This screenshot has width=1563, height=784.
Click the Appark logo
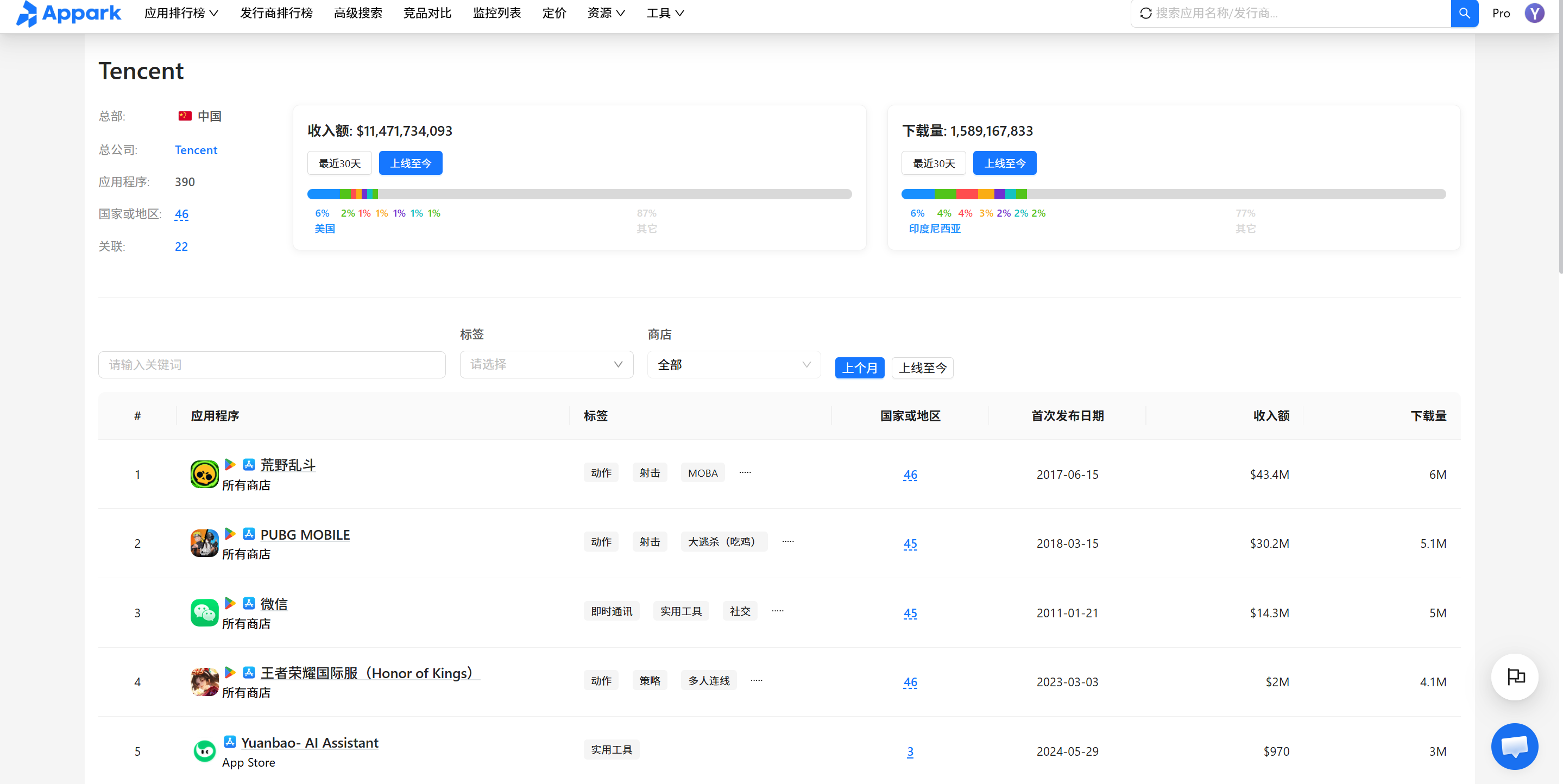pyautogui.click(x=68, y=12)
